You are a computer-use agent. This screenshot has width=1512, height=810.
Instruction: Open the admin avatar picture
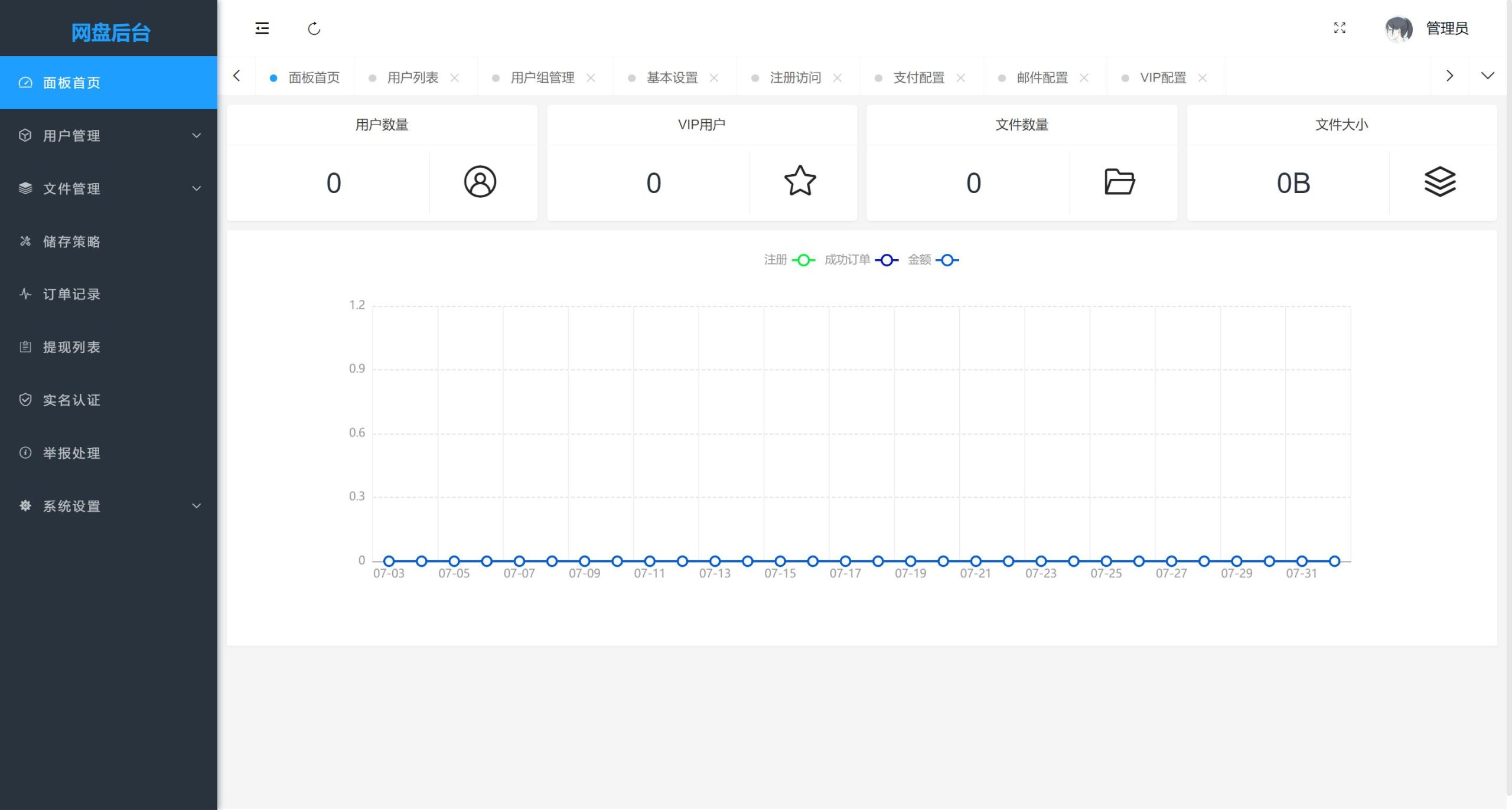click(x=1399, y=28)
